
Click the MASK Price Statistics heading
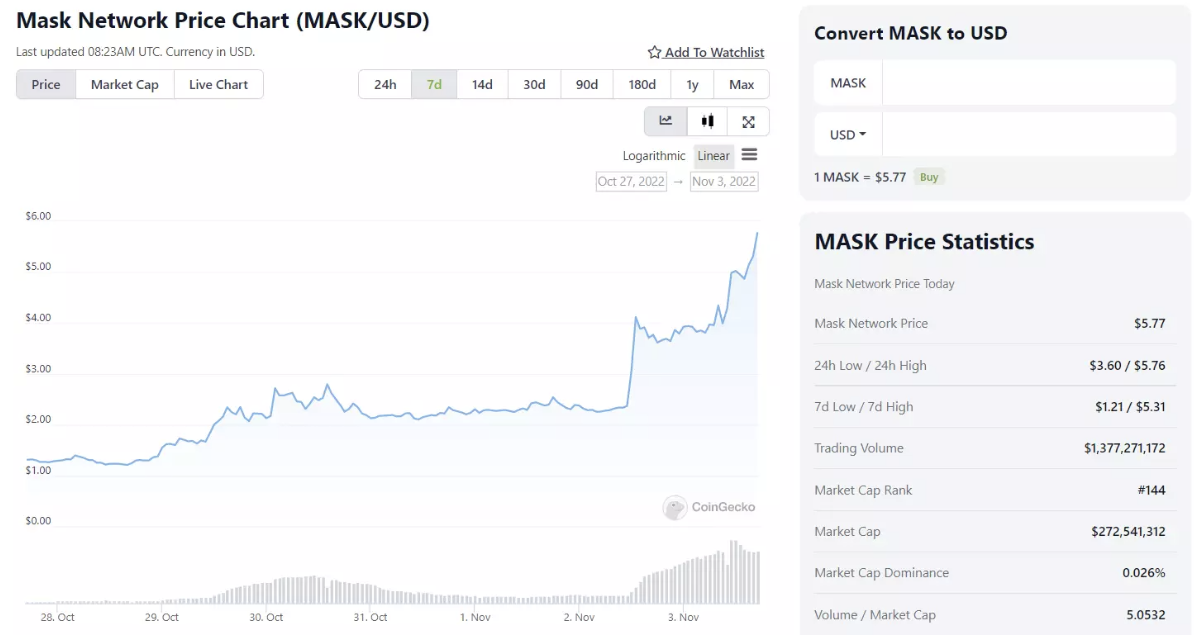pyautogui.click(x=924, y=241)
